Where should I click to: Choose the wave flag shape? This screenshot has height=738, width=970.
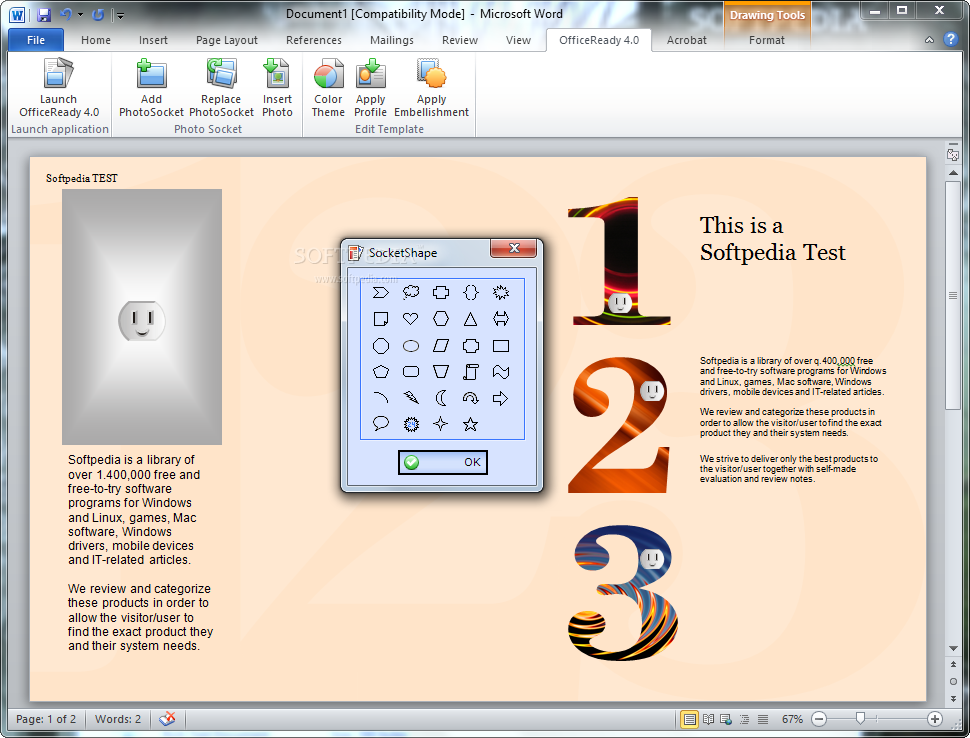coord(500,372)
